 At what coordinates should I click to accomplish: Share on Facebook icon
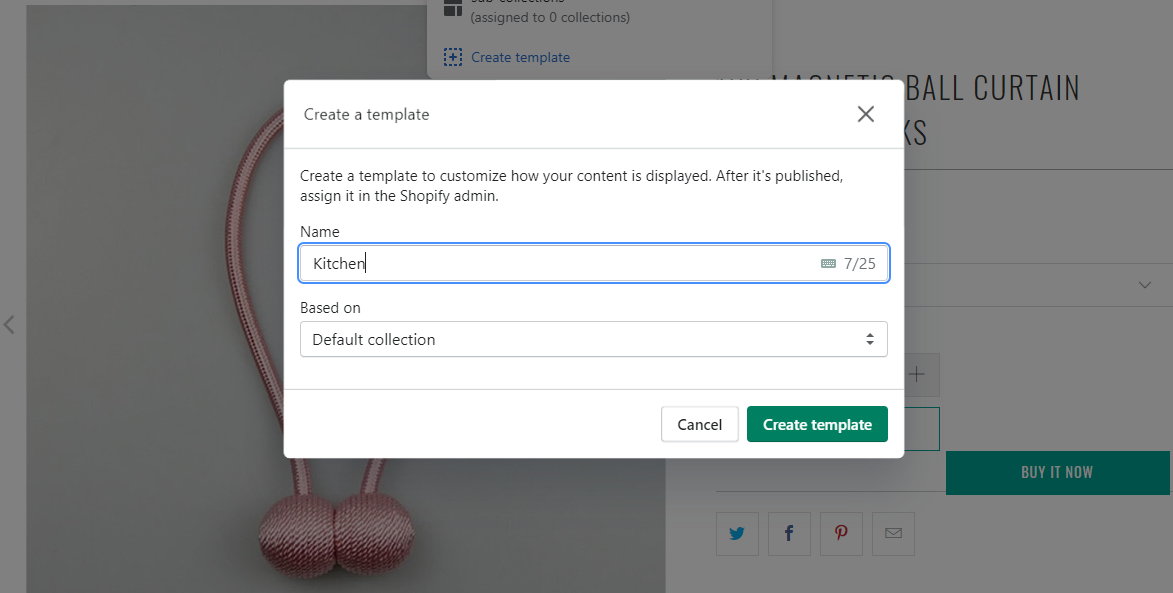(x=789, y=534)
